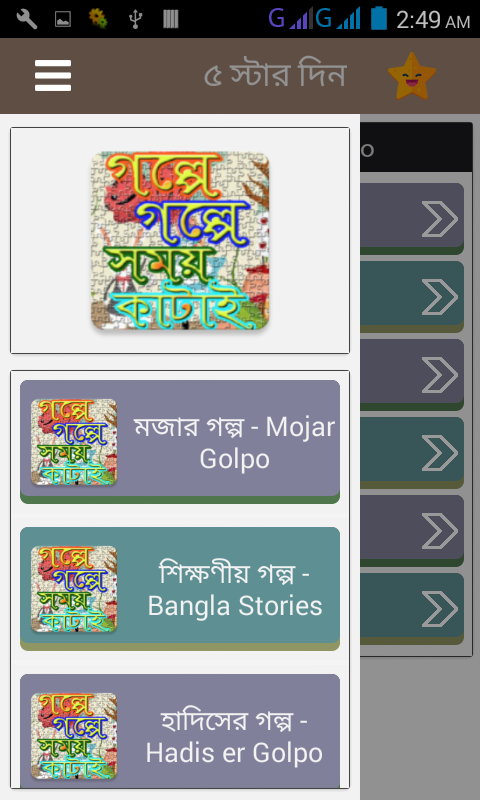
Task: Tap the large app logo in drawer header
Action: point(180,240)
